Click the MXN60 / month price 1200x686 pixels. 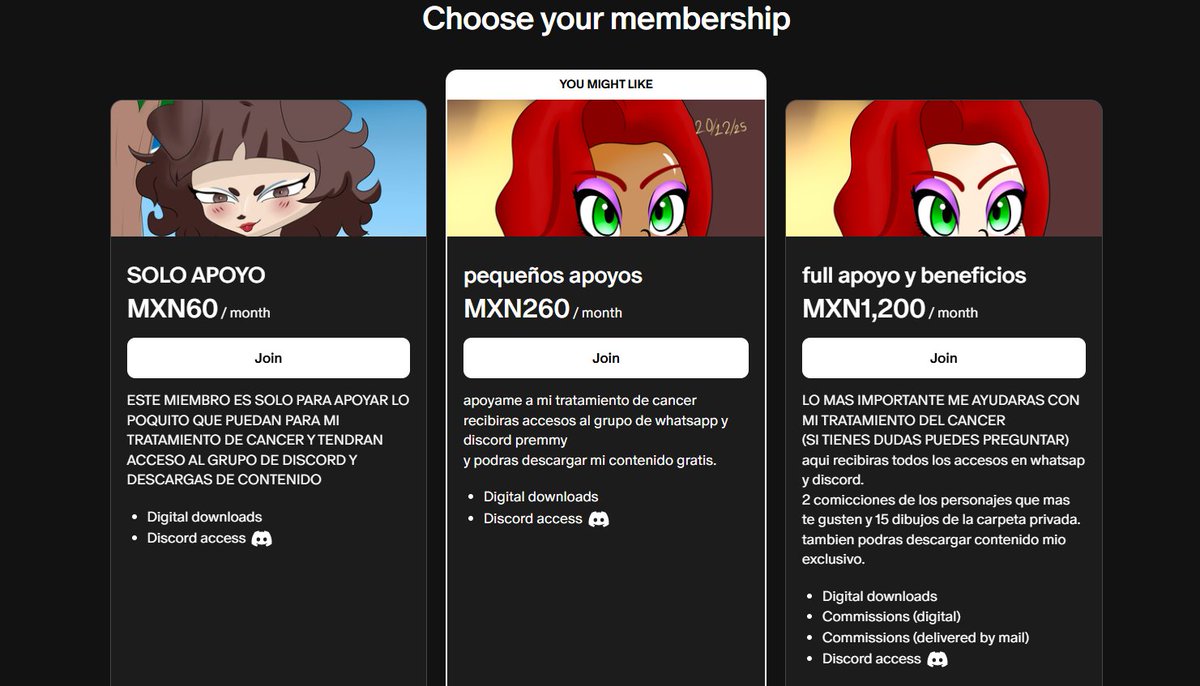[198, 309]
